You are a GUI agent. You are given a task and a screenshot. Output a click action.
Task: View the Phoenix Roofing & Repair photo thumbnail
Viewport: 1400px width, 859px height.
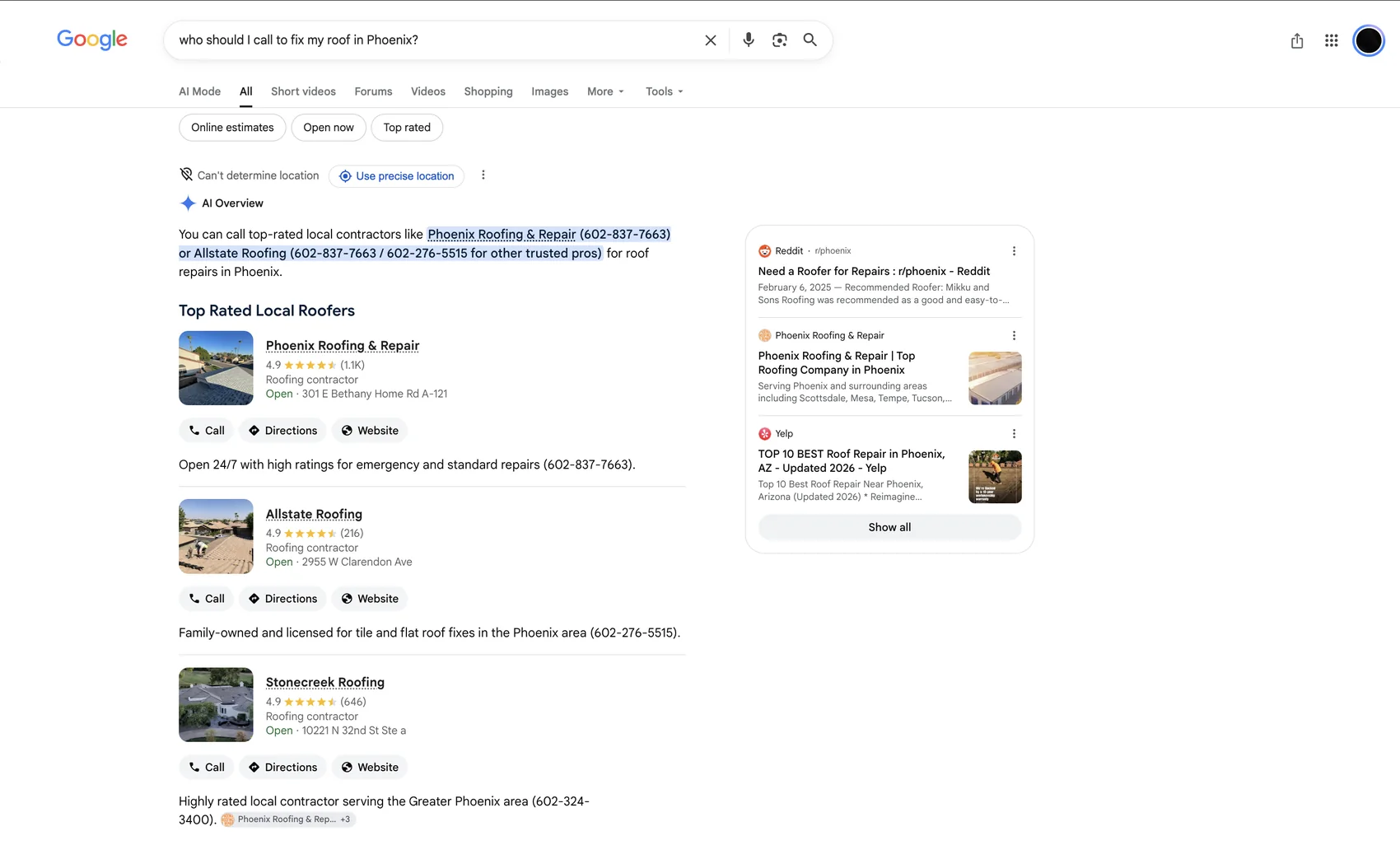pos(216,368)
